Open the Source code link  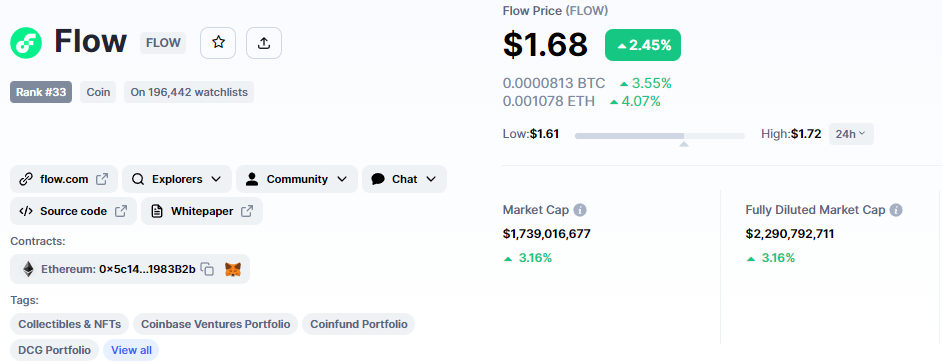coord(73,211)
